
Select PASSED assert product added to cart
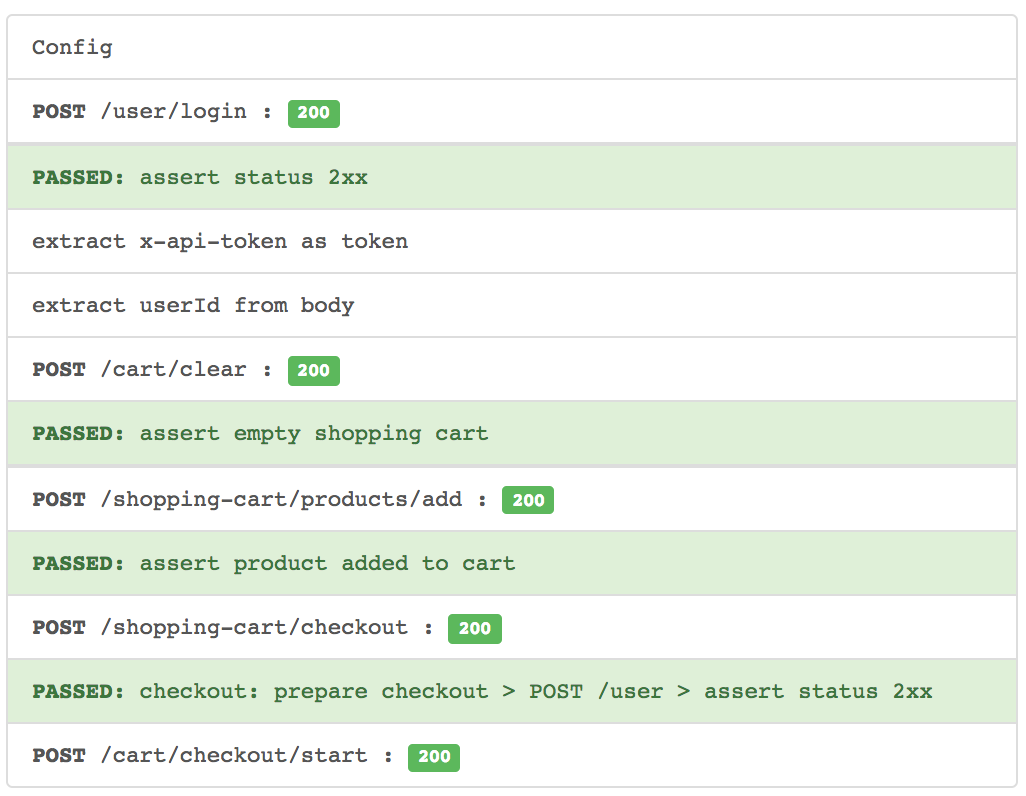(512, 564)
